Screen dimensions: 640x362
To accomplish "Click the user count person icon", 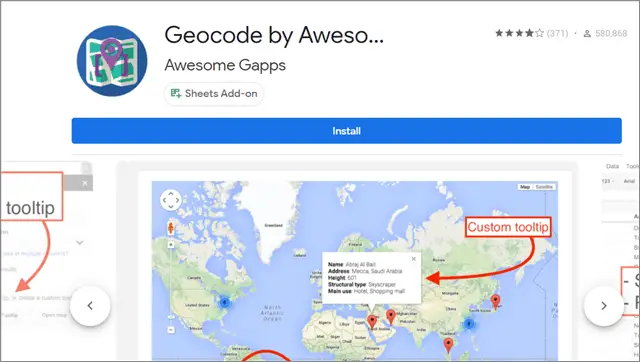I will point(587,33).
